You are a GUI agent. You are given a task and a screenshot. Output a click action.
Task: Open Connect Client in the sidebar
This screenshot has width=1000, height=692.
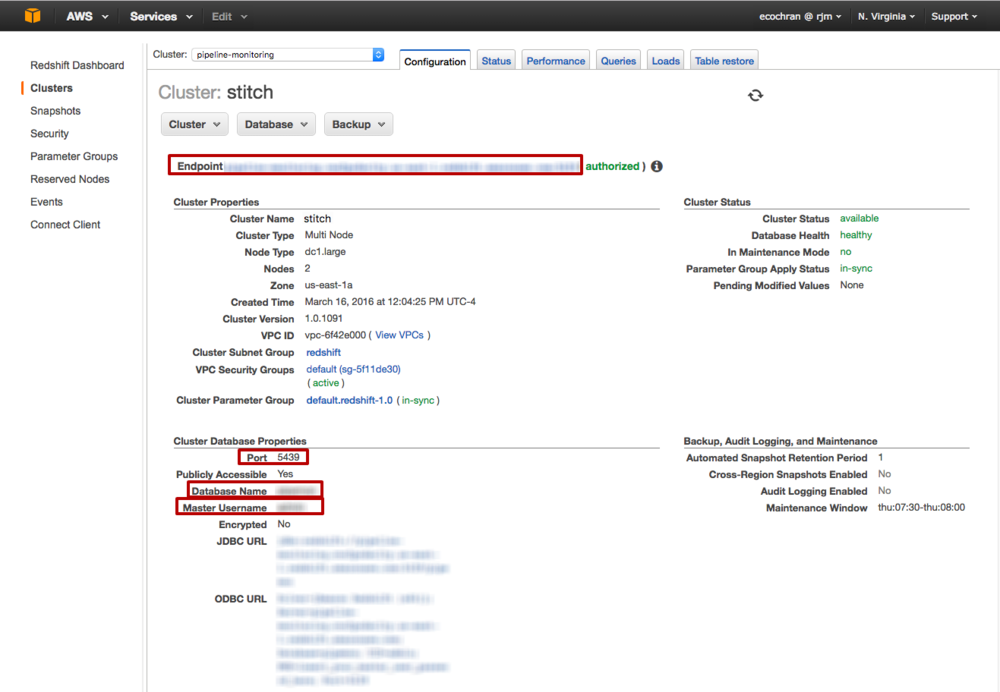(65, 225)
